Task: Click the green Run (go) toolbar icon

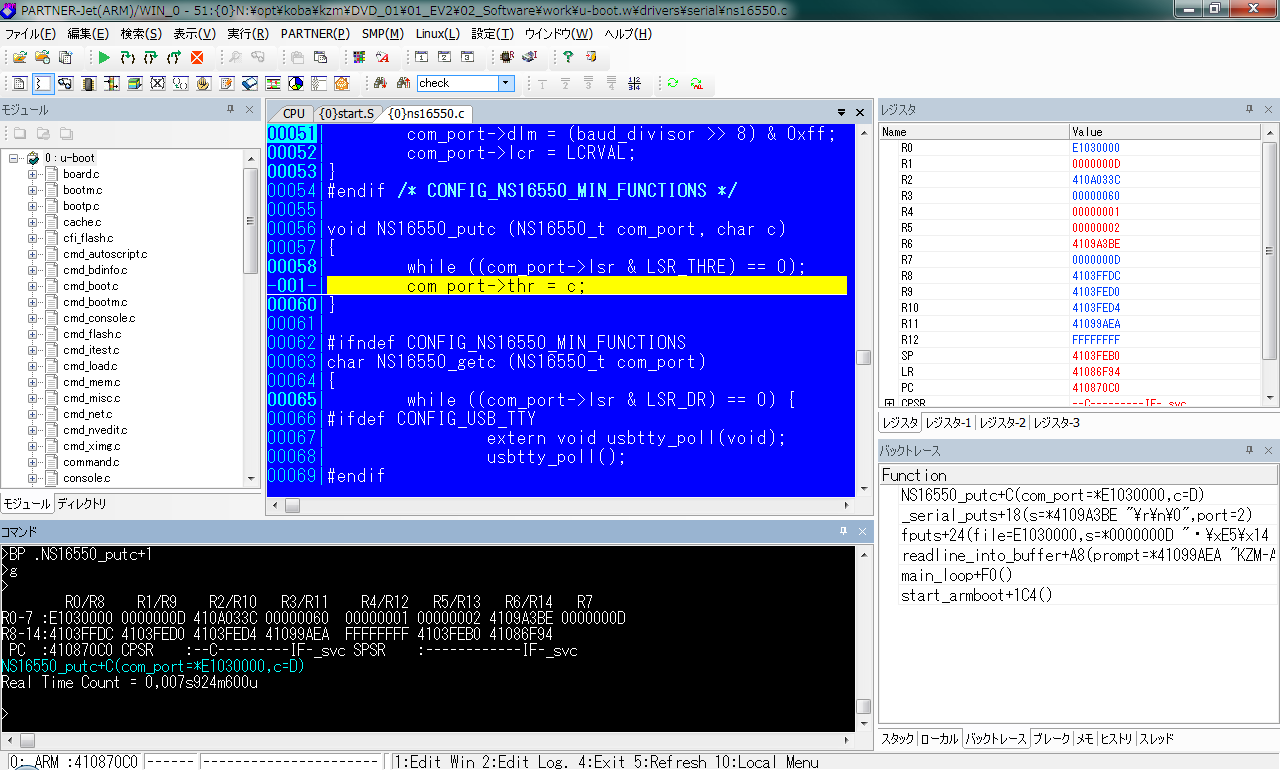Action: [x=104, y=58]
